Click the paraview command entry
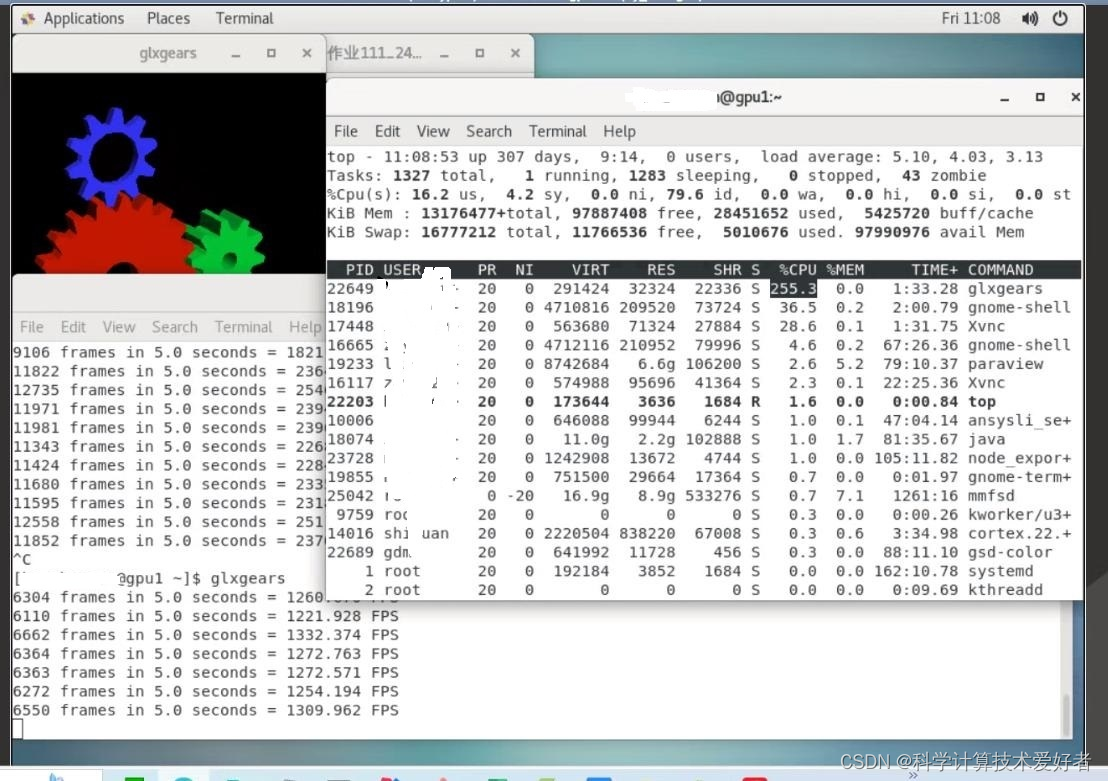The image size is (1108, 781). 1005,364
